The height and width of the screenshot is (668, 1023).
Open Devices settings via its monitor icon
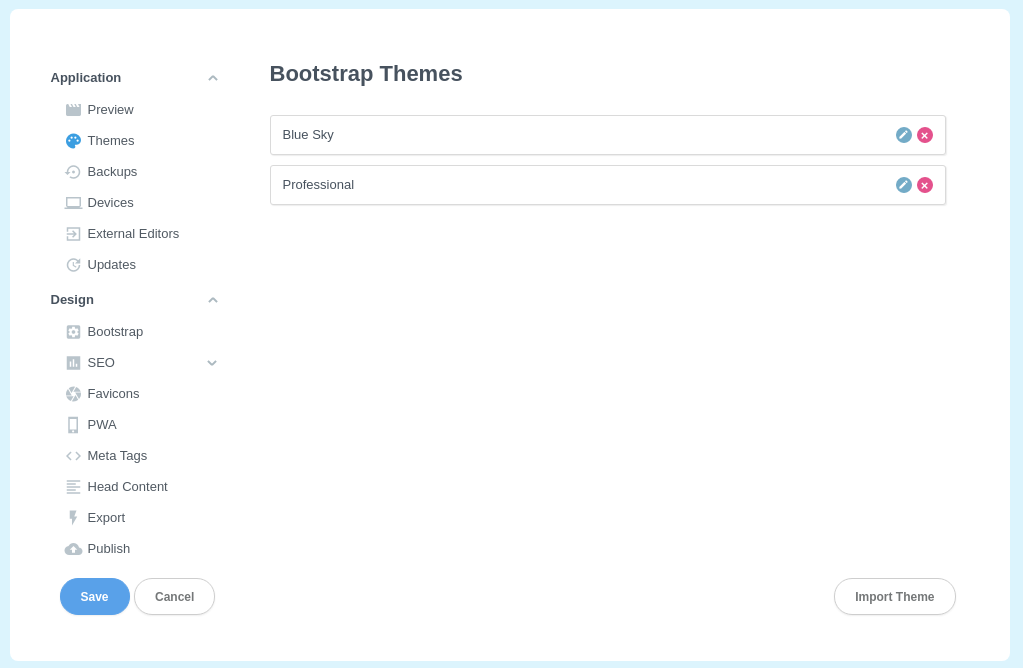[x=72, y=202]
